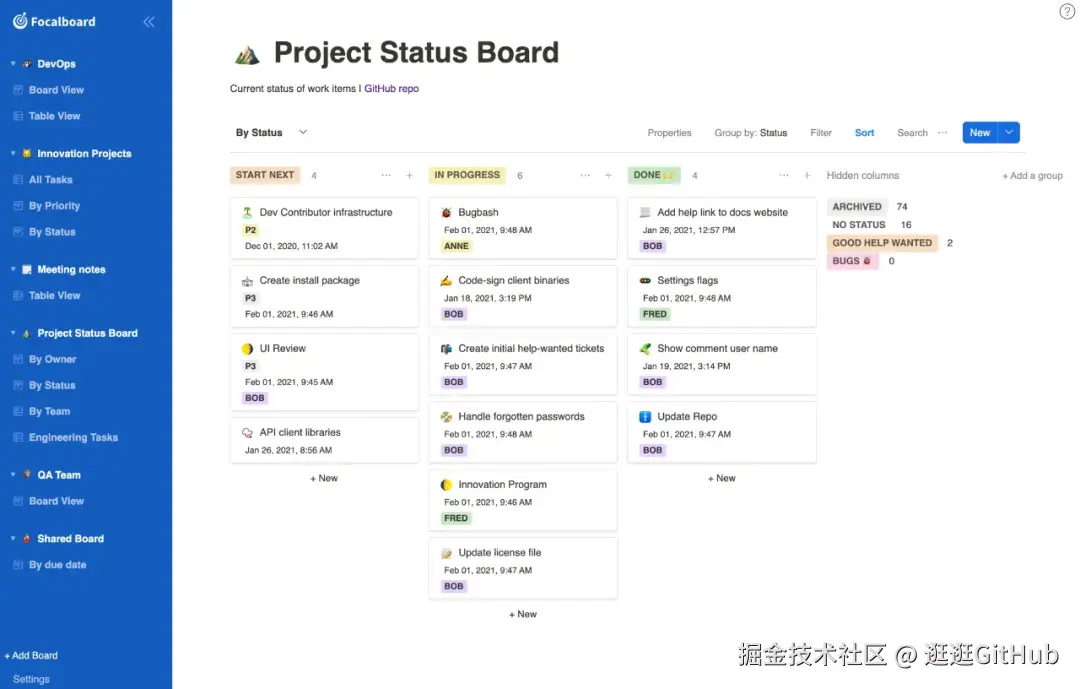Open Engineering Tasks view in sidebar

point(73,438)
